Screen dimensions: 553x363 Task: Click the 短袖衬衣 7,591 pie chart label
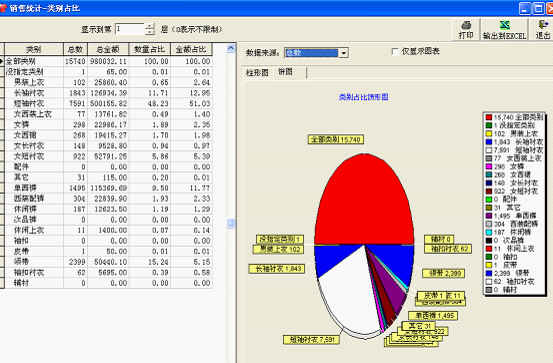[x=311, y=340]
